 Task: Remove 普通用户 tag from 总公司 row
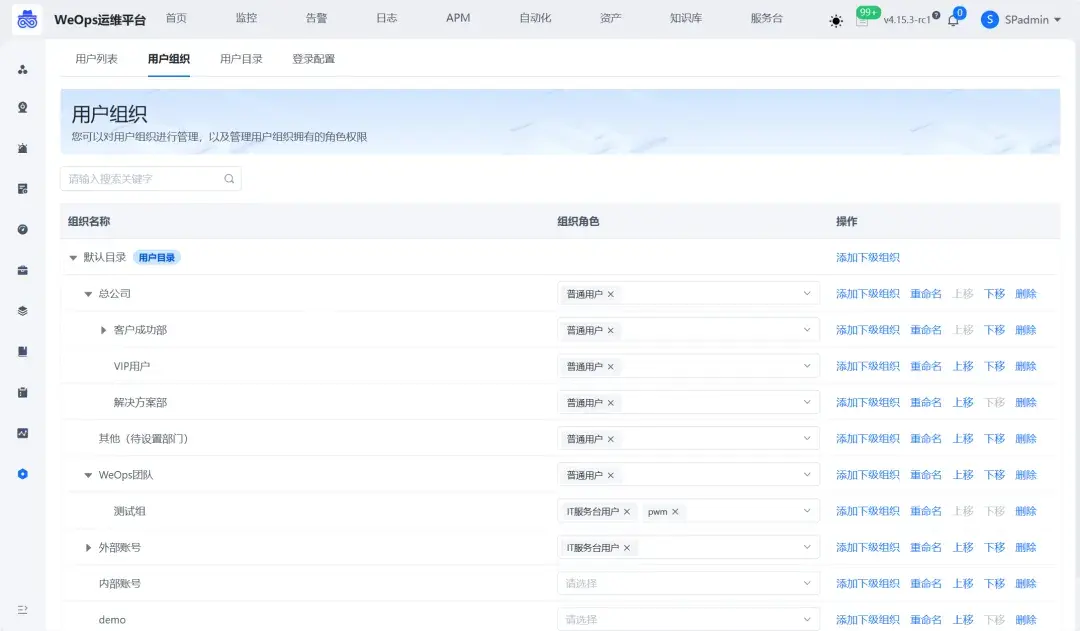click(610, 294)
